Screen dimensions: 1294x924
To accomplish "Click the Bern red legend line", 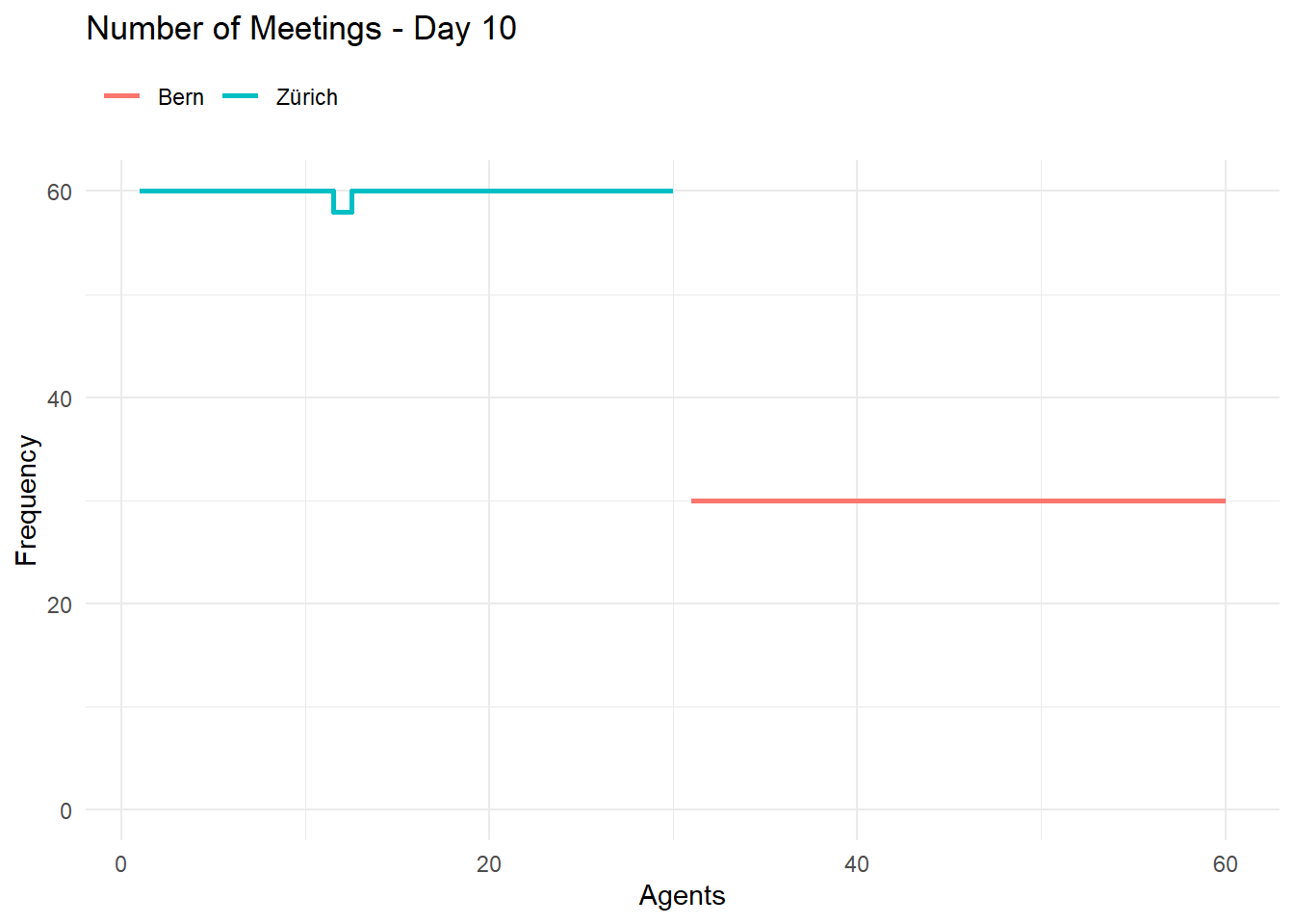I will 122,96.
